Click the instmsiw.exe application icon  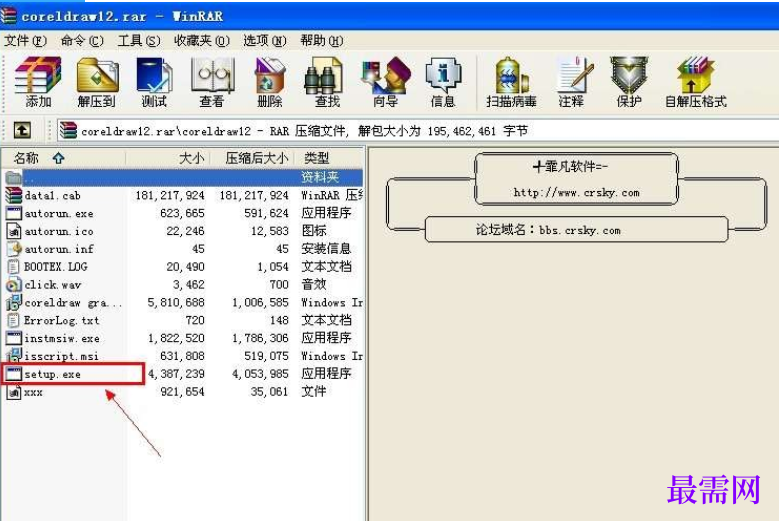point(13,338)
